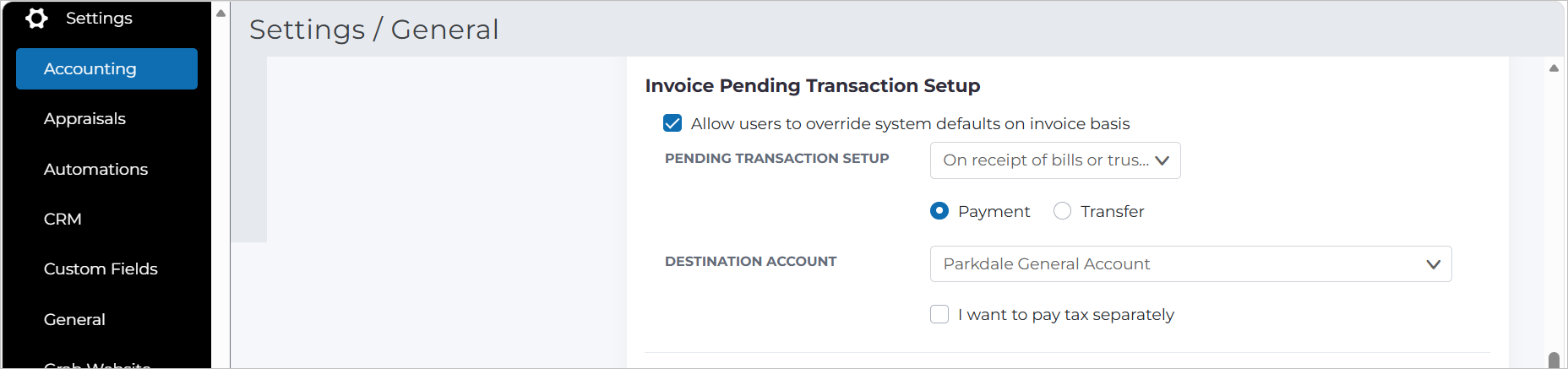Click the Pending Transaction dropdown chevron
Image resolution: width=1568 pixels, height=369 pixels.
(1162, 160)
